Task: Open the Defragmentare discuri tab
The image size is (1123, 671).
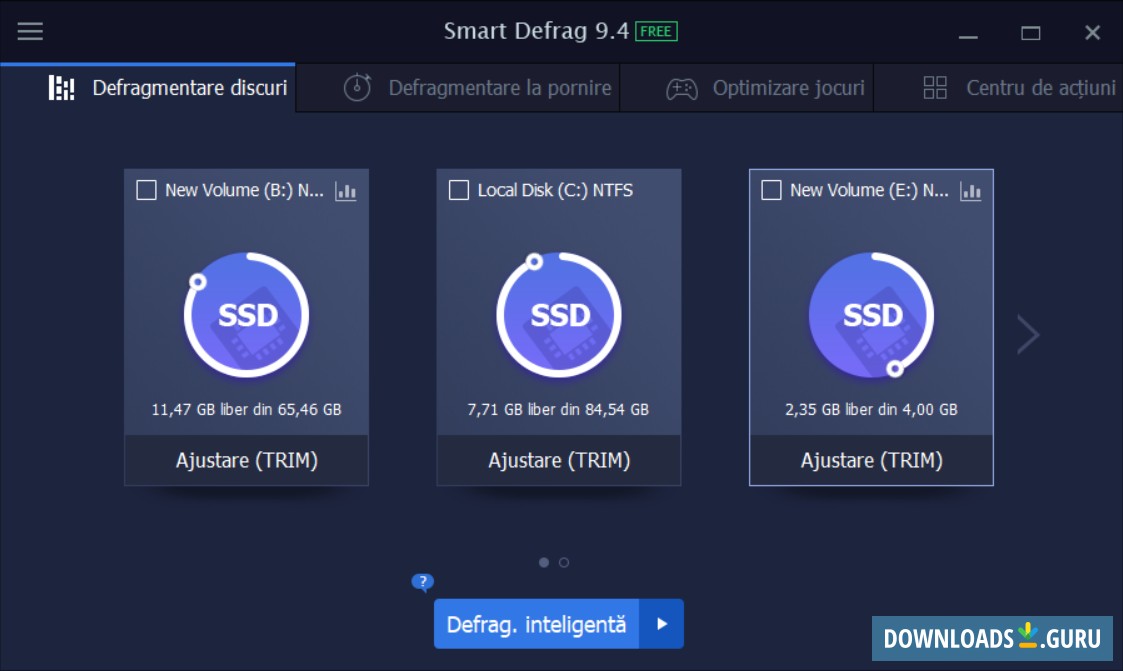Action: (x=148, y=87)
